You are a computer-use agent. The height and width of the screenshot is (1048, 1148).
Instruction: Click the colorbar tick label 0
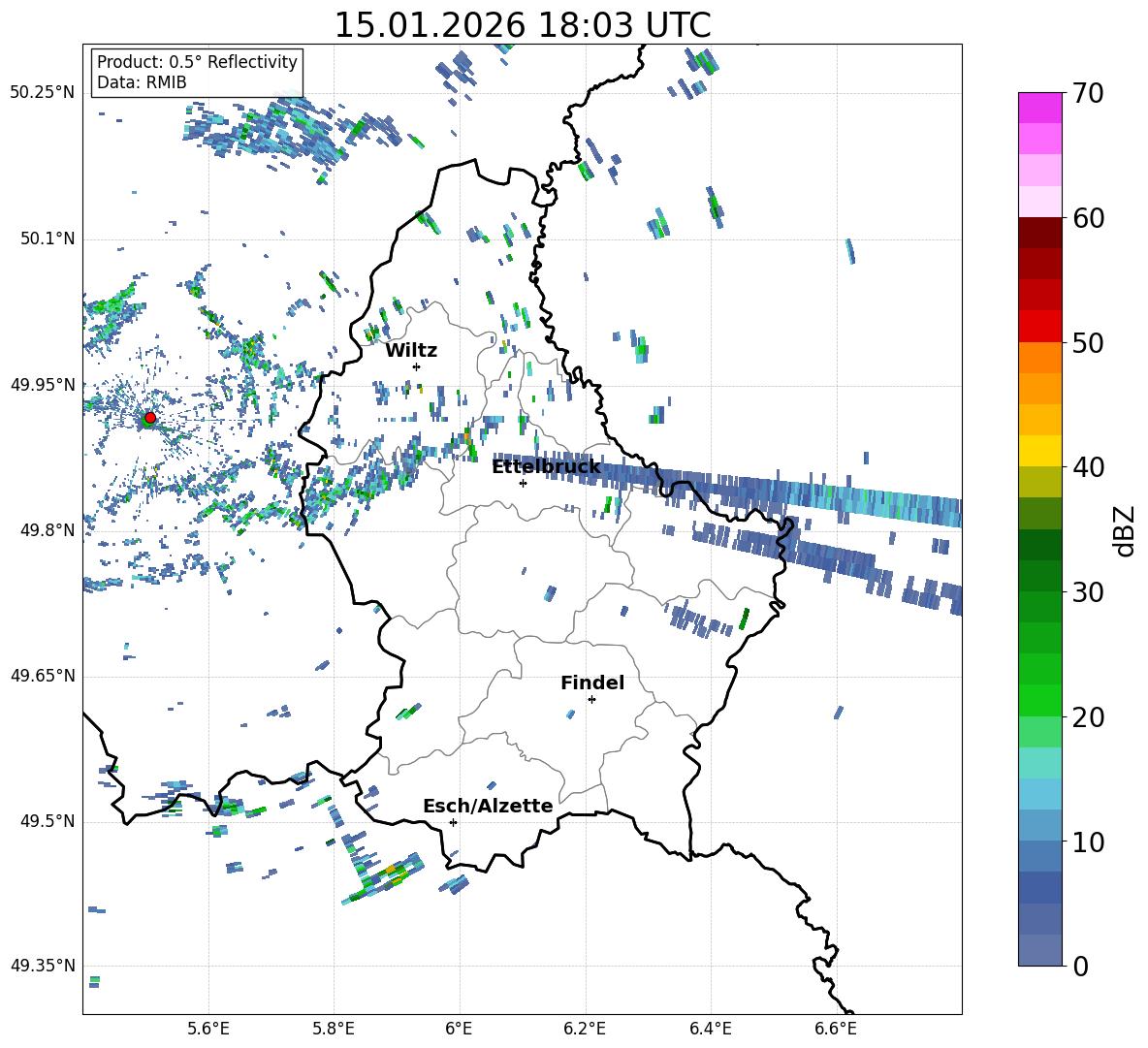click(x=1079, y=966)
